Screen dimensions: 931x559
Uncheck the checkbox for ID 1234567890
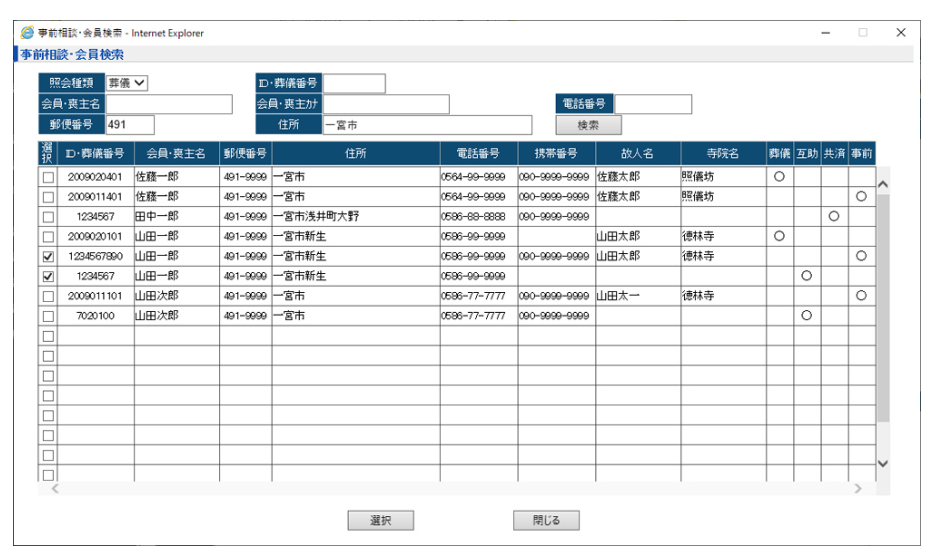[x=48, y=256]
